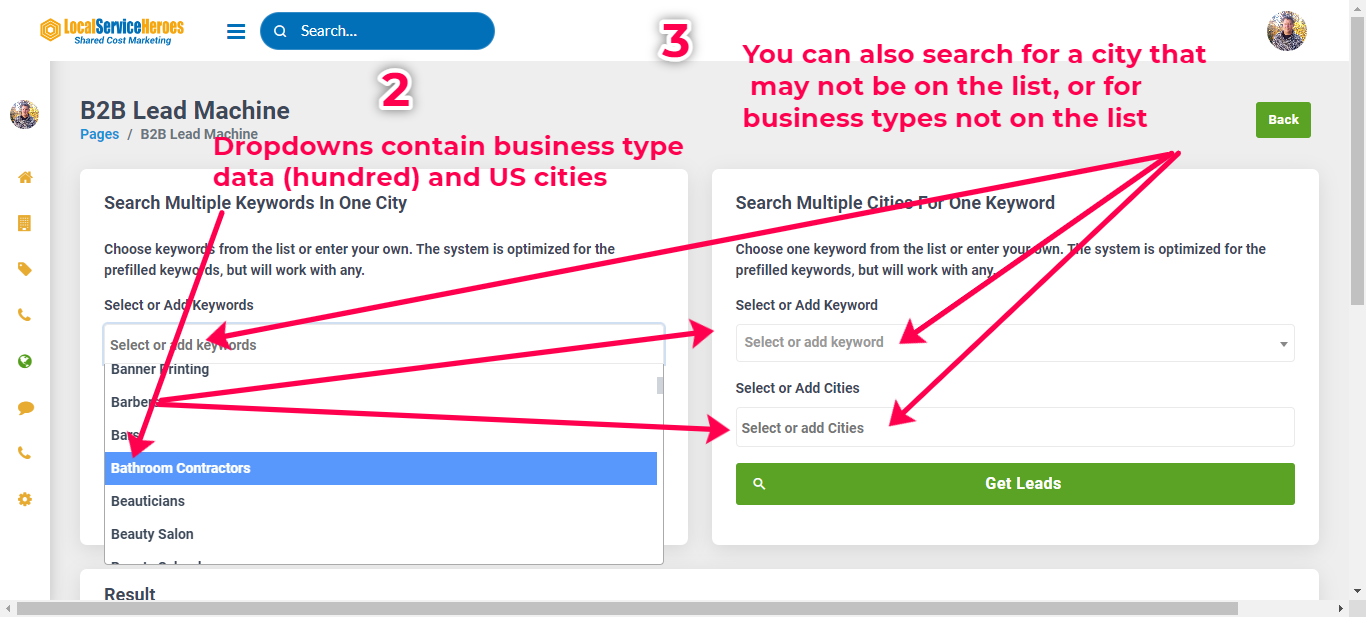The width and height of the screenshot is (1366, 617).
Task: Click the Home icon in sidebar
Action: pyautogui.click(x=25, y=177)
